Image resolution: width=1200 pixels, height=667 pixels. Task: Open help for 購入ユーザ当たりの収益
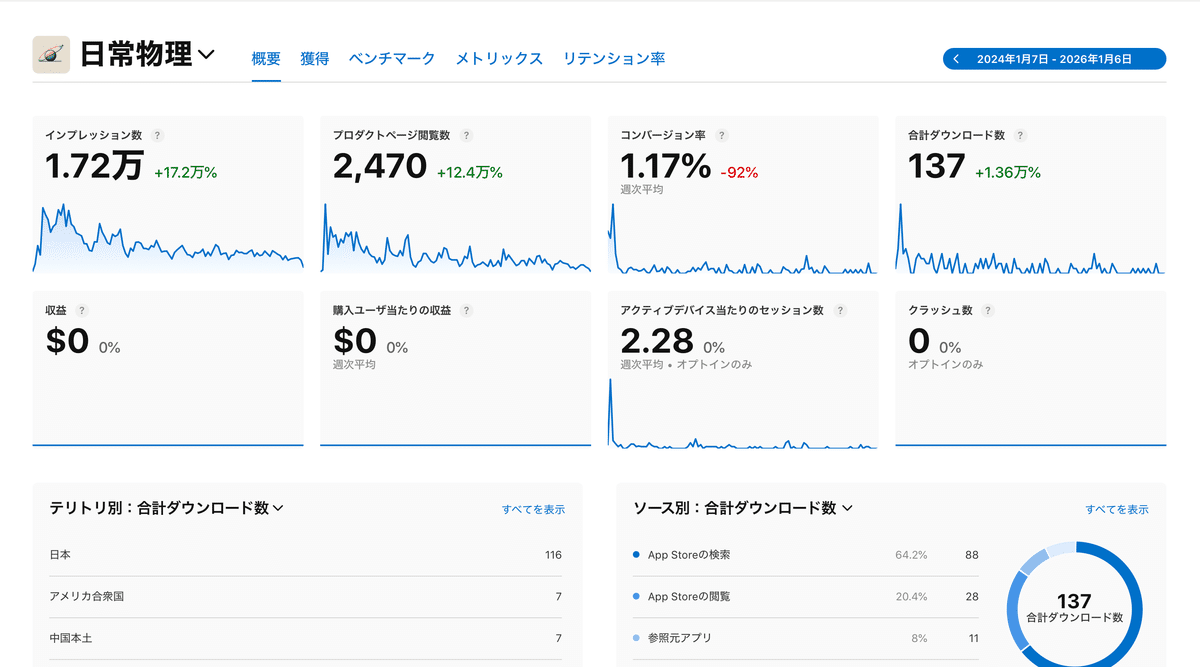(466, 310)
